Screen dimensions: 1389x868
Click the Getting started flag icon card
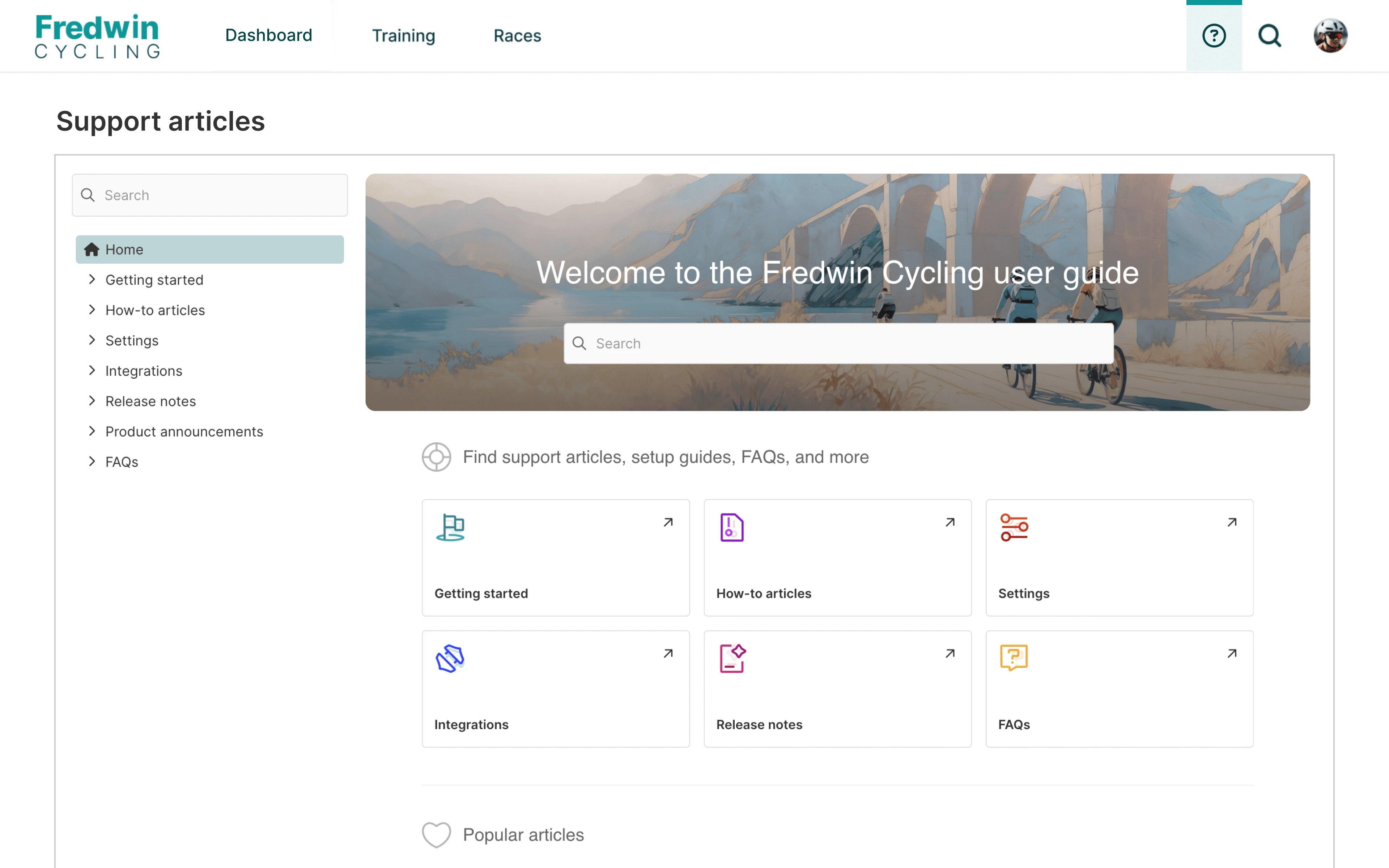[450, 527]
